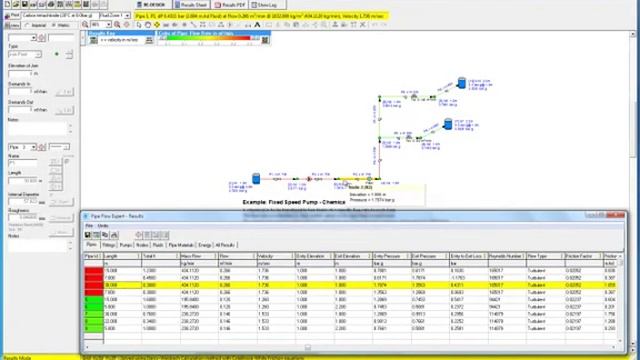Click the magnifier zoom-out icon beside zoom box
The height and width of the screenshot is (360, 640).
click(x=85, y=25)
